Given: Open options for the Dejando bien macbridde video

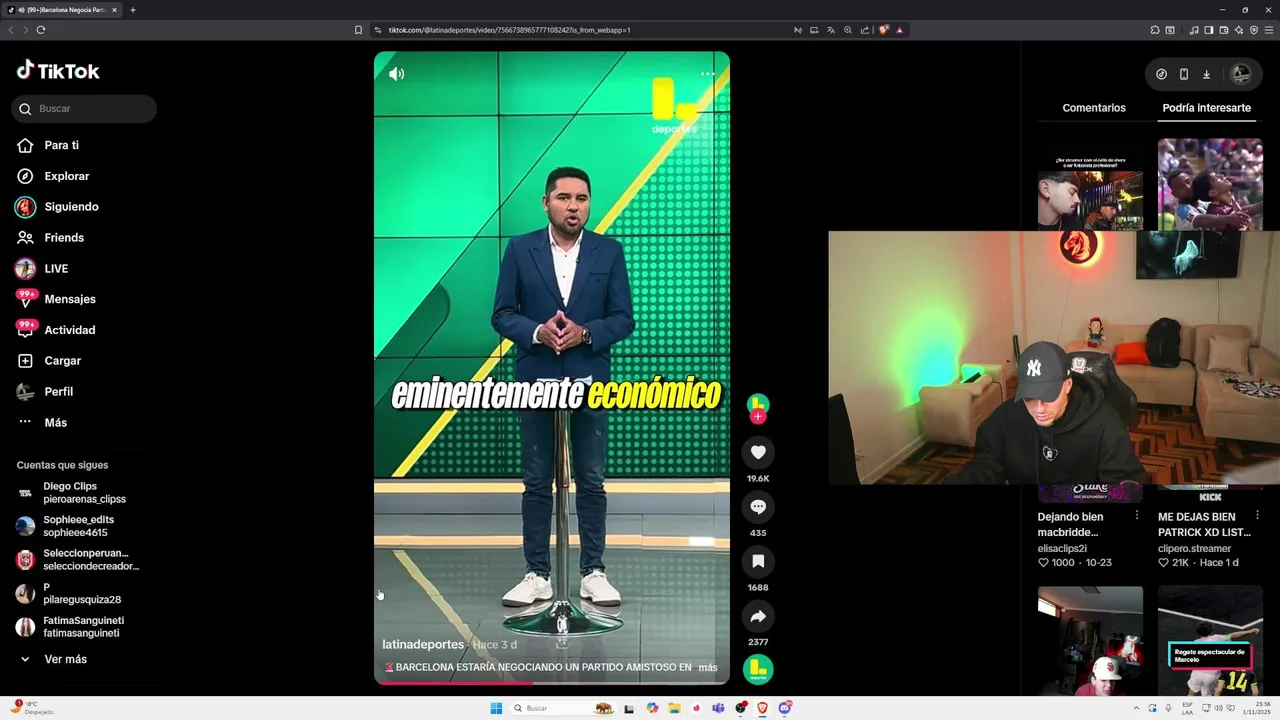Looking at the screenshot, I should tap(1136, 516).
